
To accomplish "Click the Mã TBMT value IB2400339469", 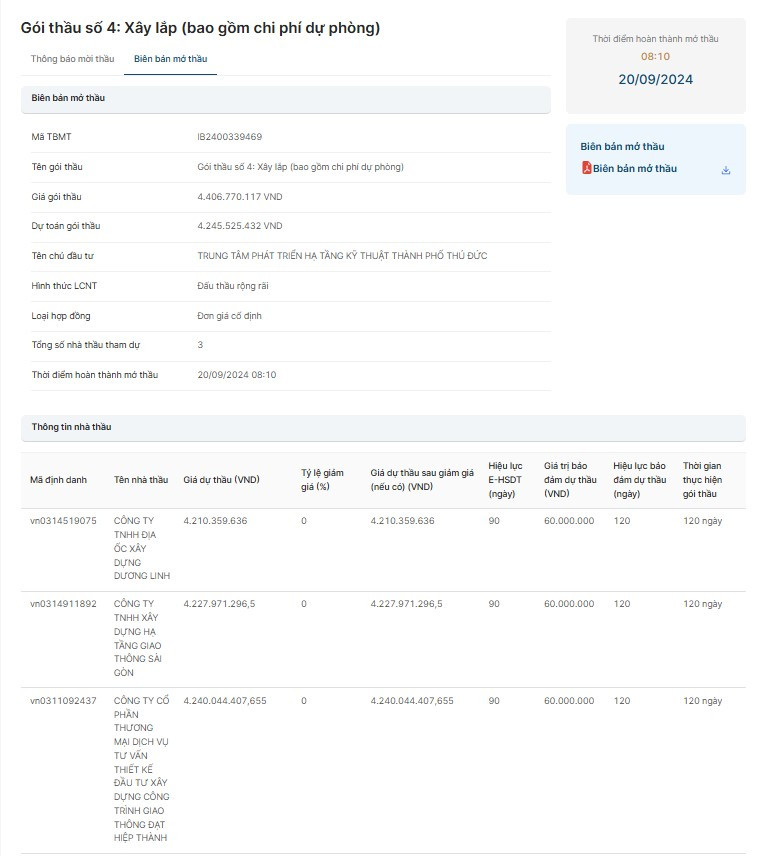I will point(230,137).
